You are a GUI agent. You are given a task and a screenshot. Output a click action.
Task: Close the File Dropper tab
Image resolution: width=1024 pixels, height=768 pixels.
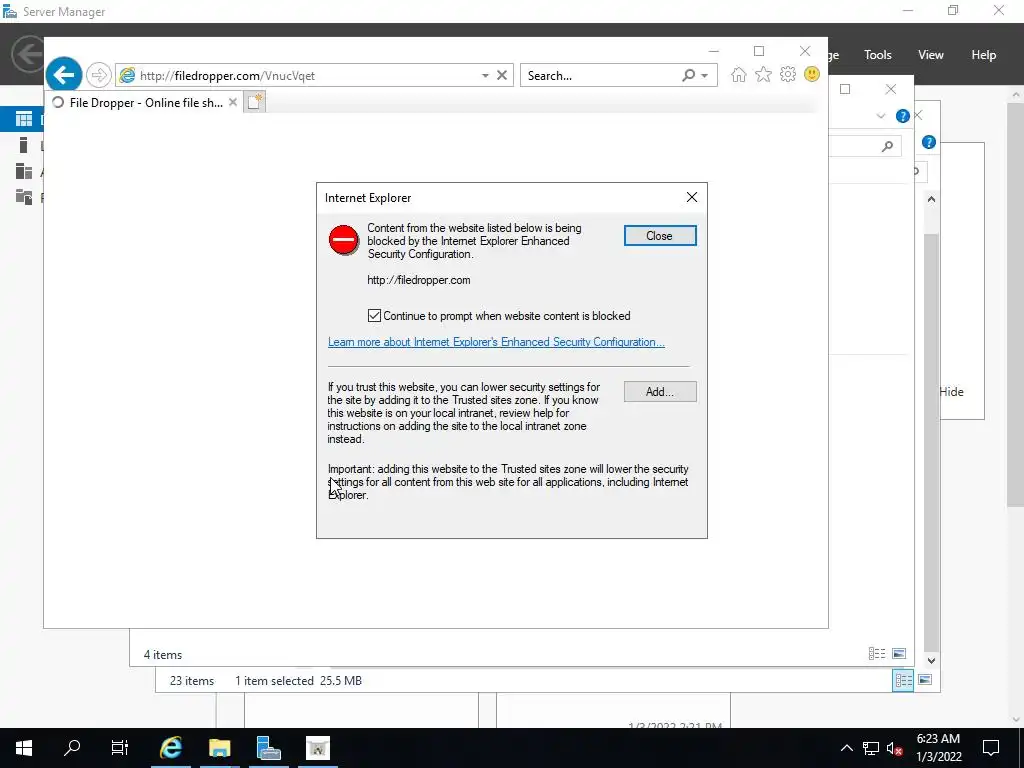pos(232,103)
